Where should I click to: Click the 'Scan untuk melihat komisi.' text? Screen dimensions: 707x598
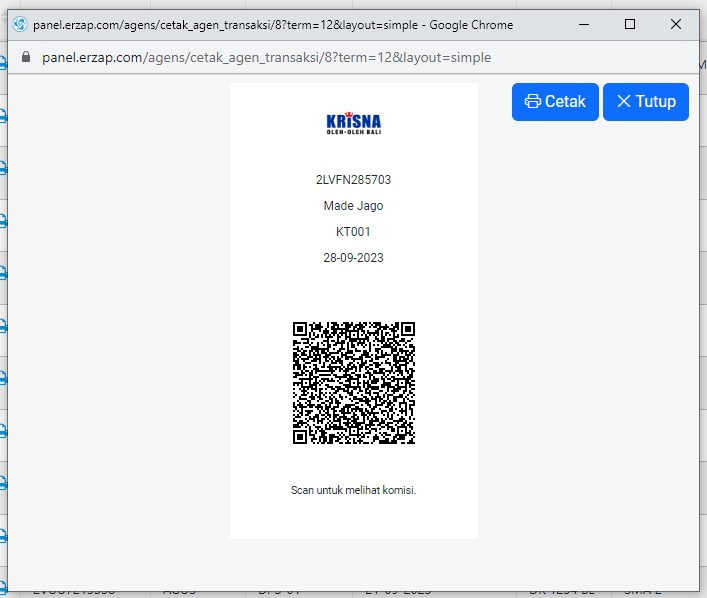click(354, 490)
